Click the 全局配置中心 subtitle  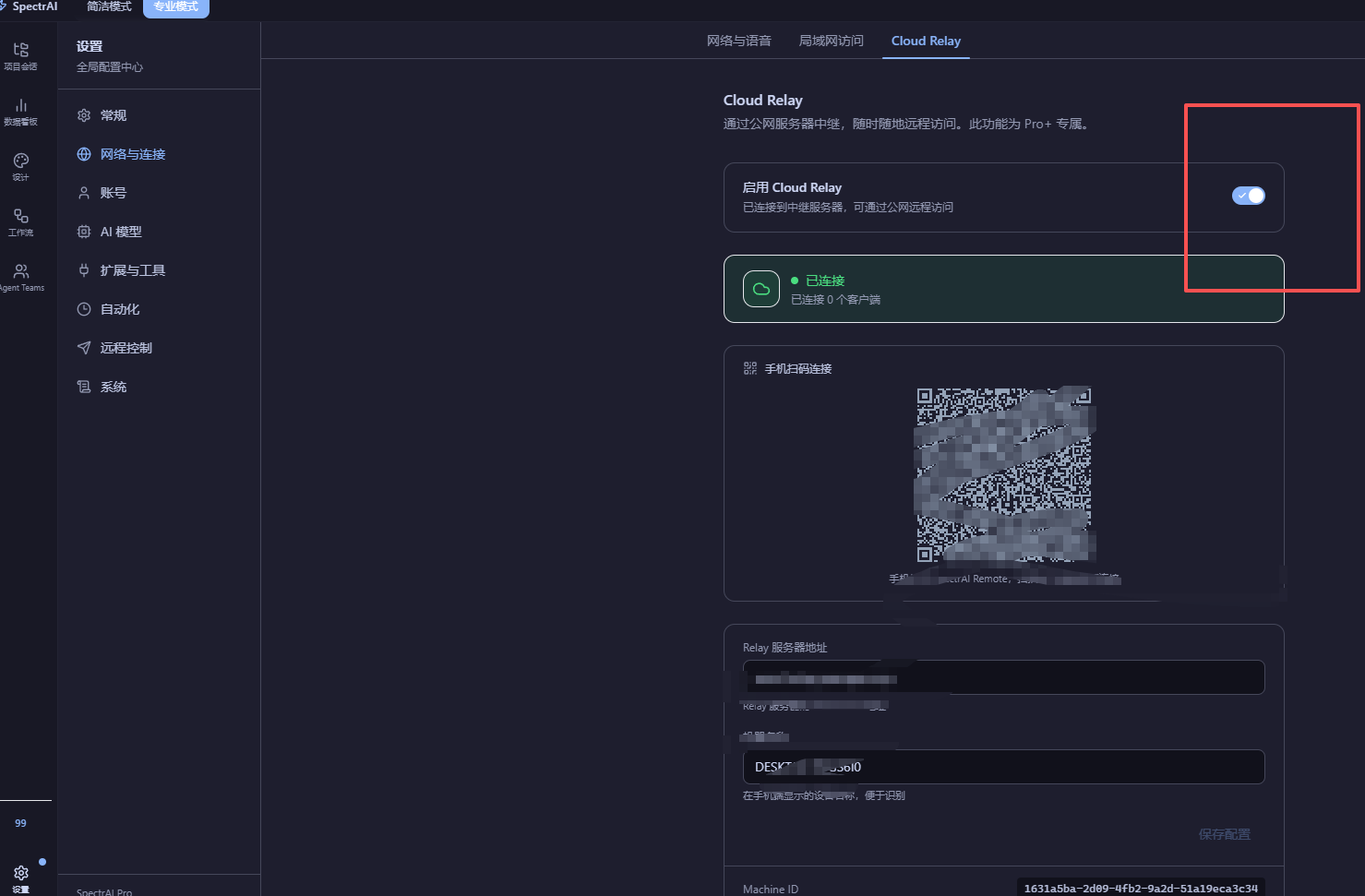tap(110, 67)
